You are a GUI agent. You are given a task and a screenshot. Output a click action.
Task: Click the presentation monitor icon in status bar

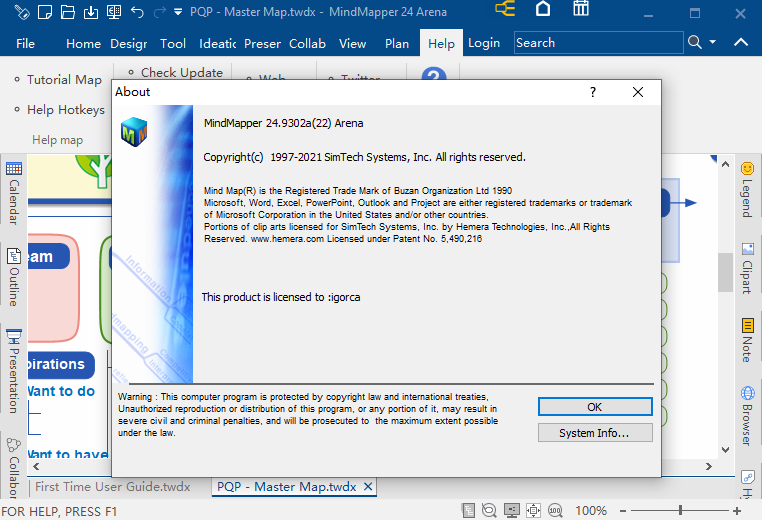[x=512, y=510]
